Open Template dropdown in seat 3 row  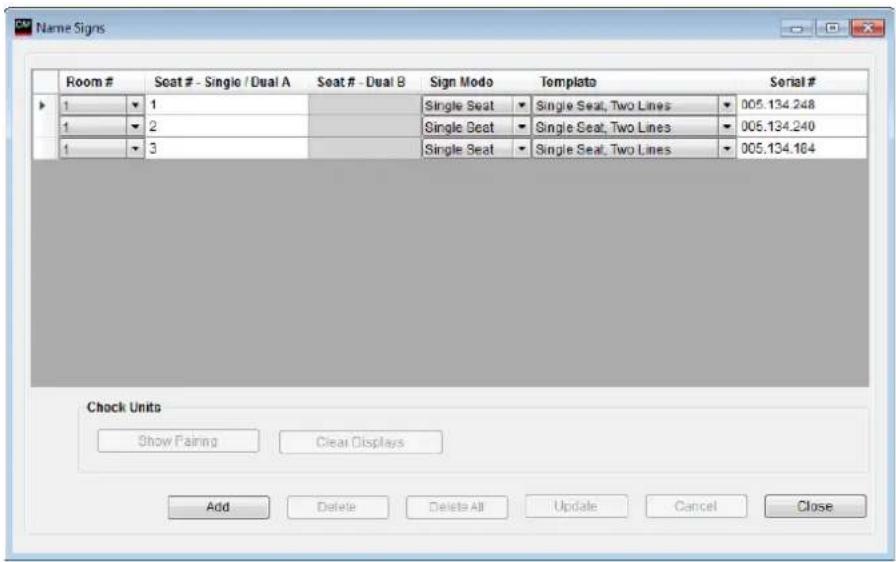[x=726, y=148]
